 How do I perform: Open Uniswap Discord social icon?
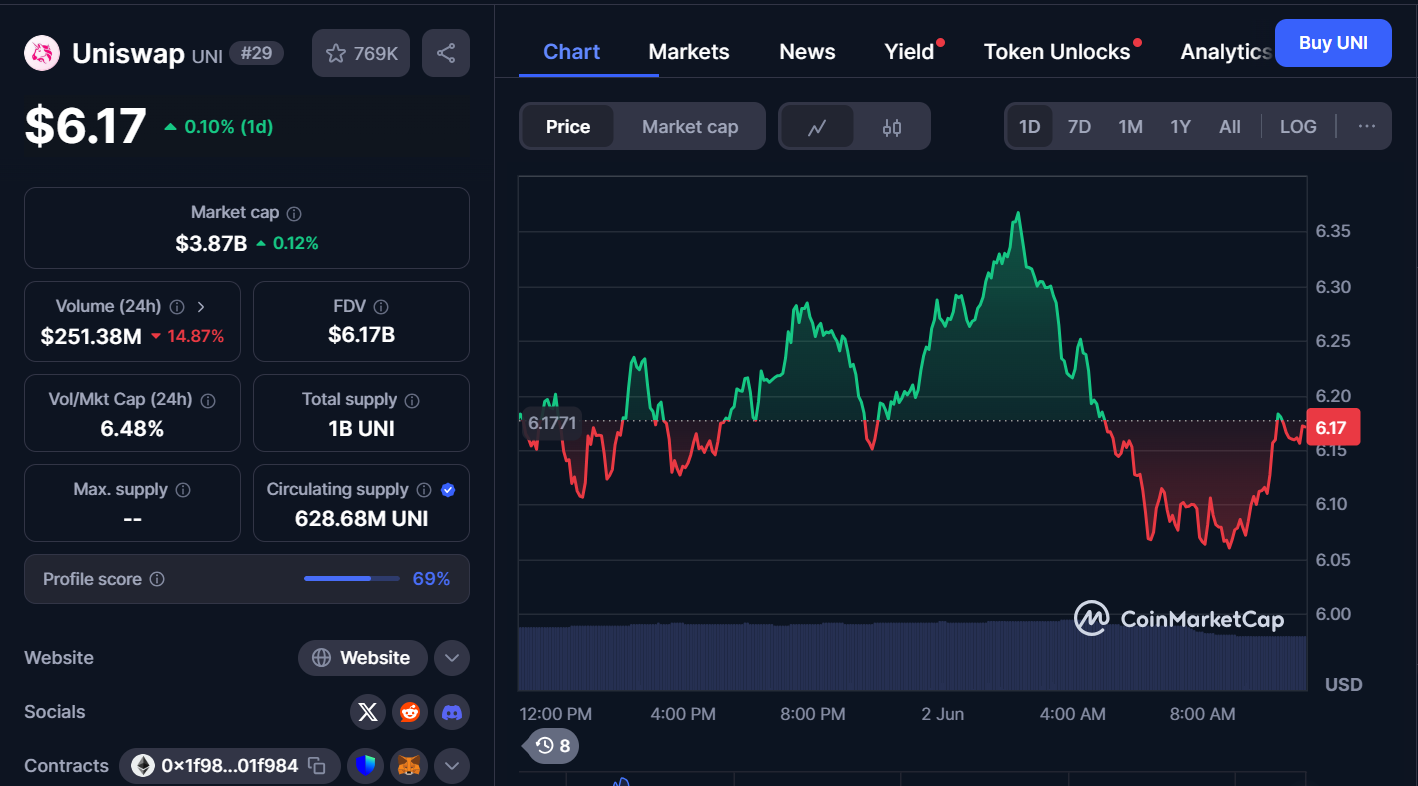[452, 712]
